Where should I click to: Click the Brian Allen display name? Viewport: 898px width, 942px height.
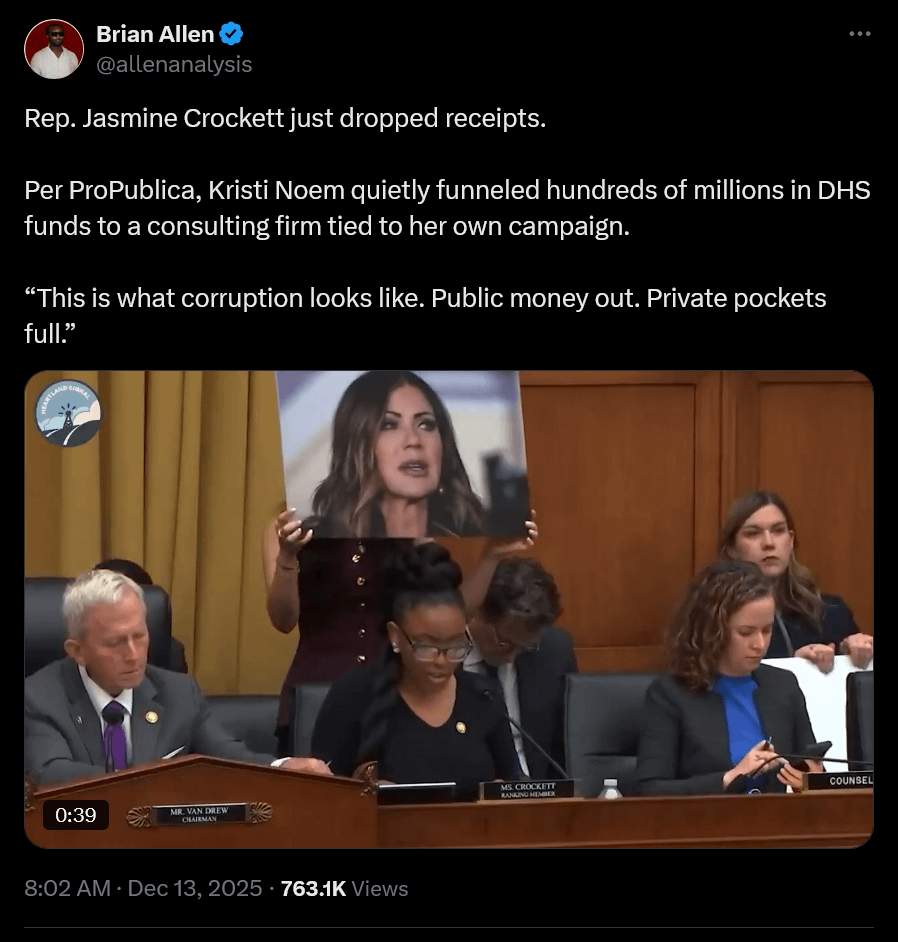pyautogui.click(x=155, y=34)
